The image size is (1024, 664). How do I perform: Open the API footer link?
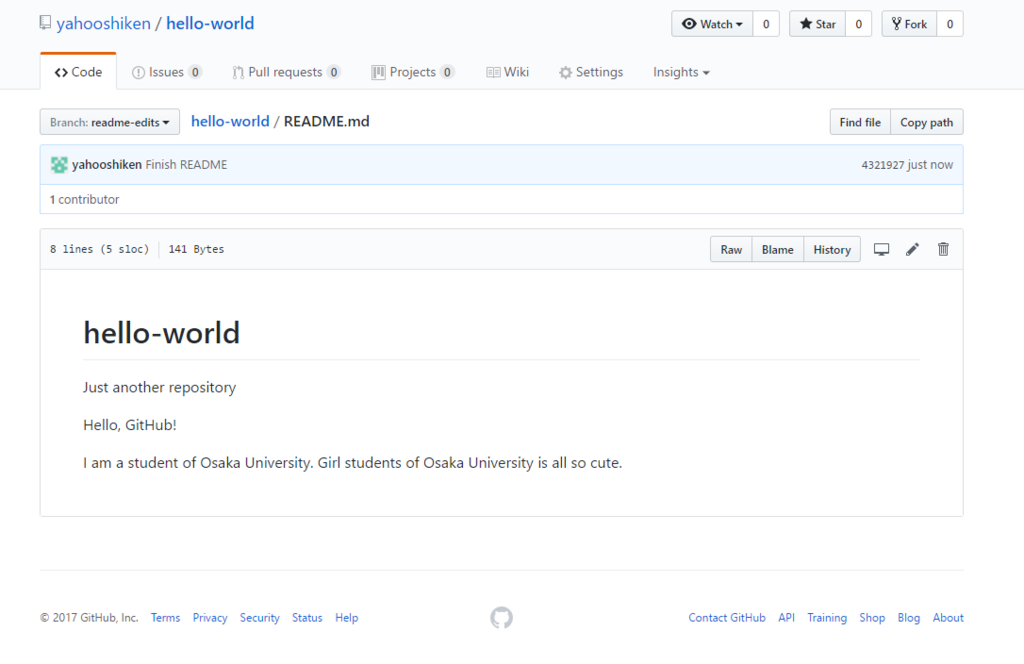click(786, 618)
